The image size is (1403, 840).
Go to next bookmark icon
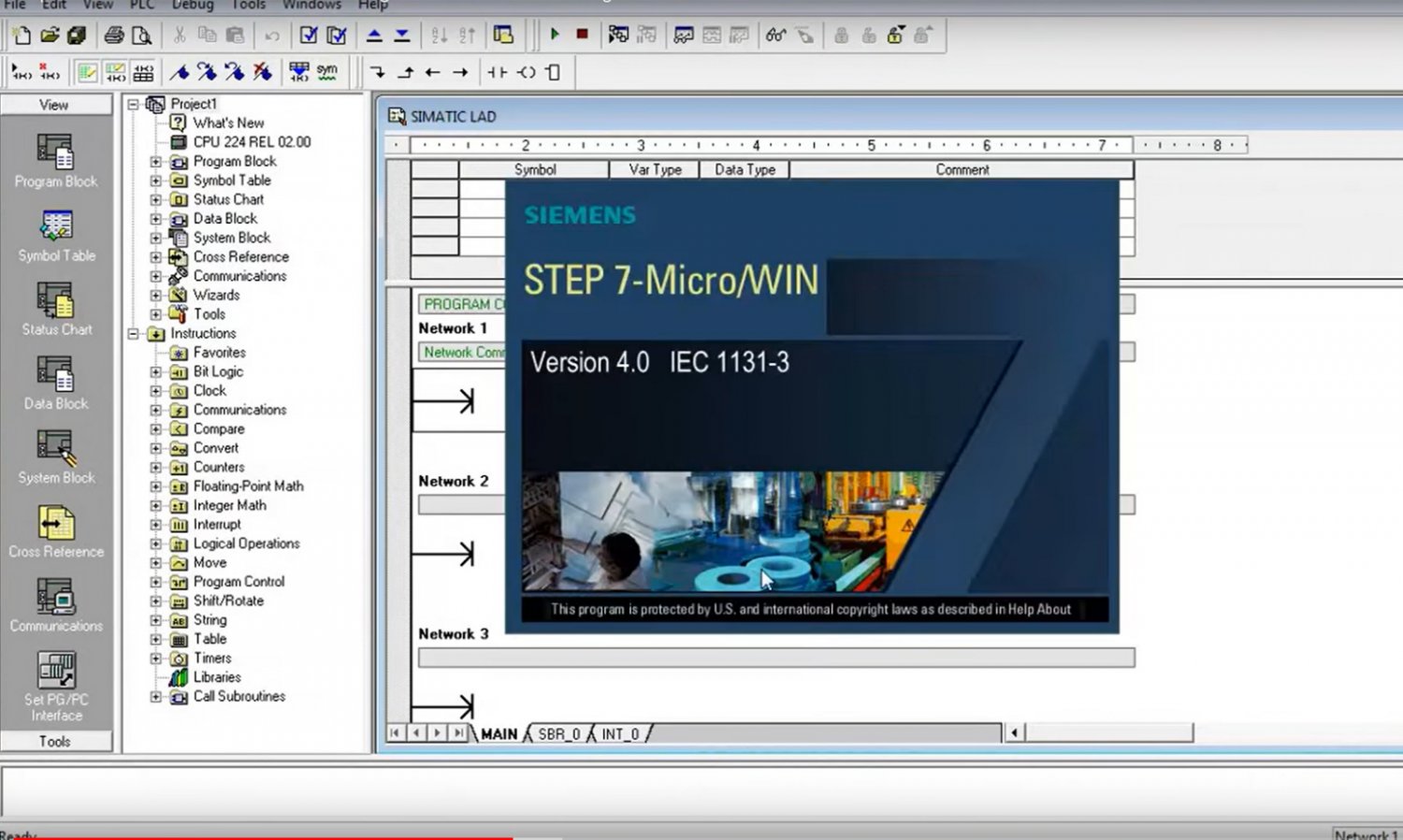[x=207, y=72]
